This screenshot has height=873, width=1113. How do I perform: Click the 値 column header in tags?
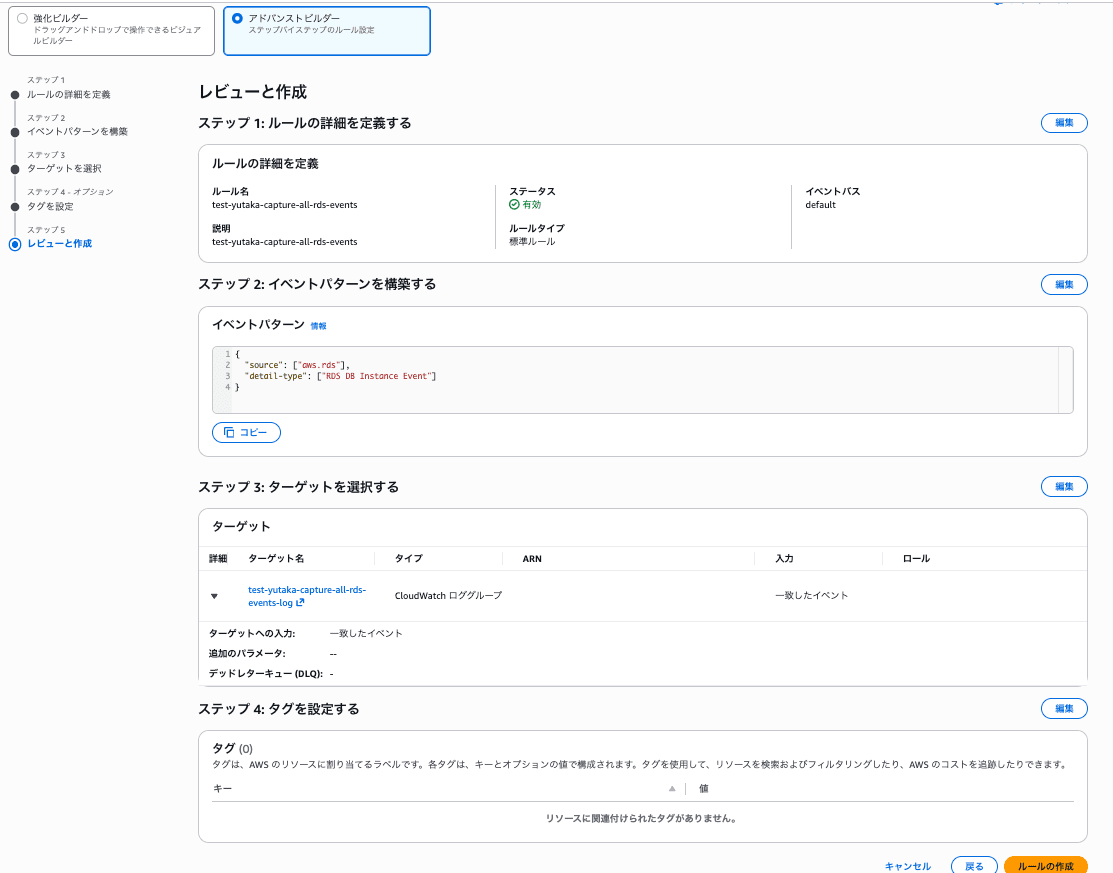click(x=703, y=789)
